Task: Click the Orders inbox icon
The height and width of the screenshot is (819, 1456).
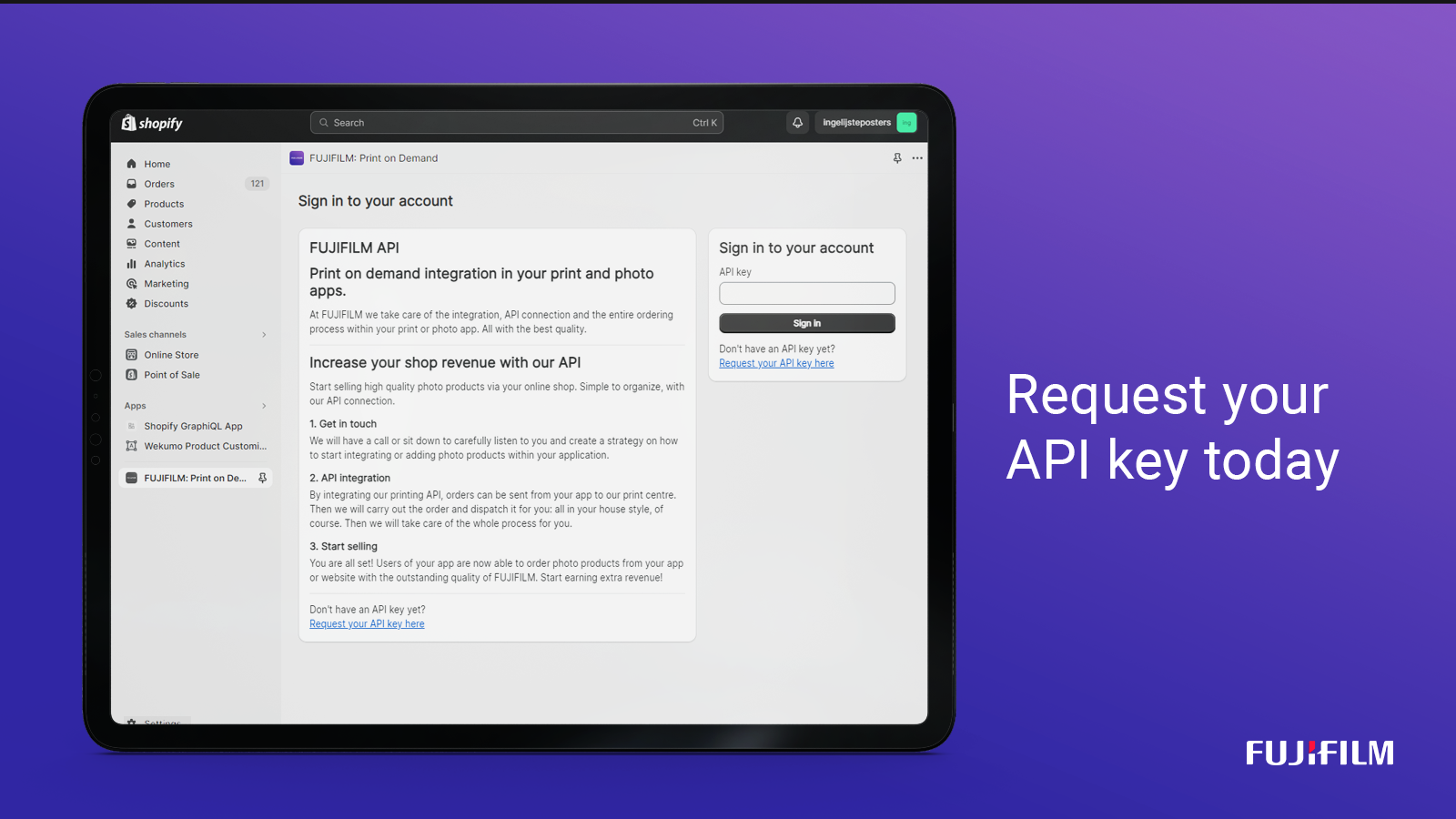Action: tap(132, 184)
